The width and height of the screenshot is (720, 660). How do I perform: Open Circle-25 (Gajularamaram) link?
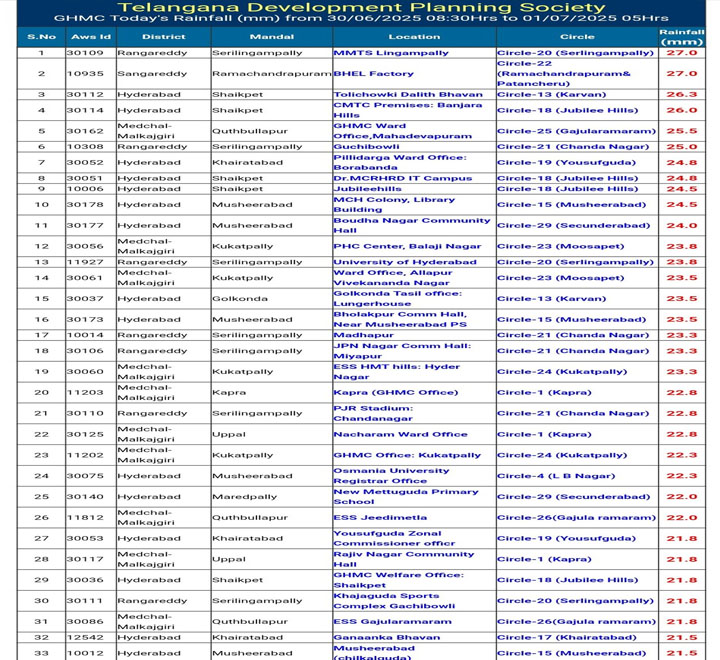pyautogui.click(x=576, y=131)
